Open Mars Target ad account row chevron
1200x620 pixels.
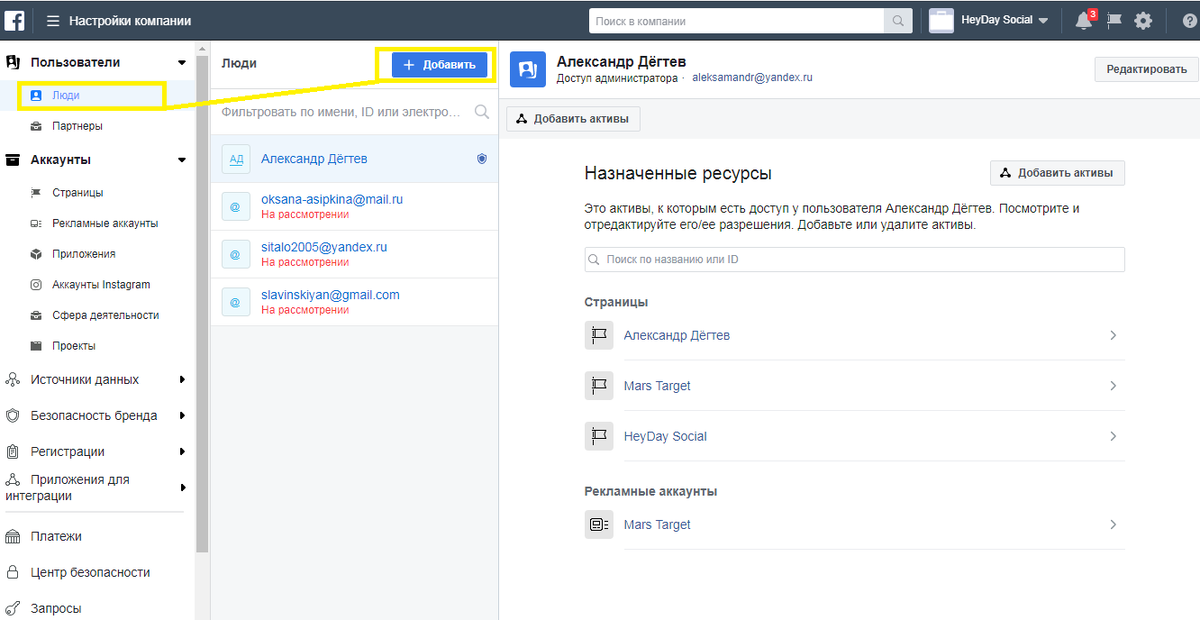click(1113, 524)
